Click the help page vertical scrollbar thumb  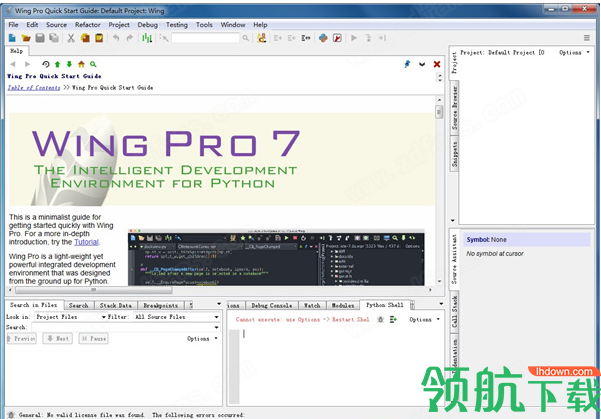coord(439,112)
